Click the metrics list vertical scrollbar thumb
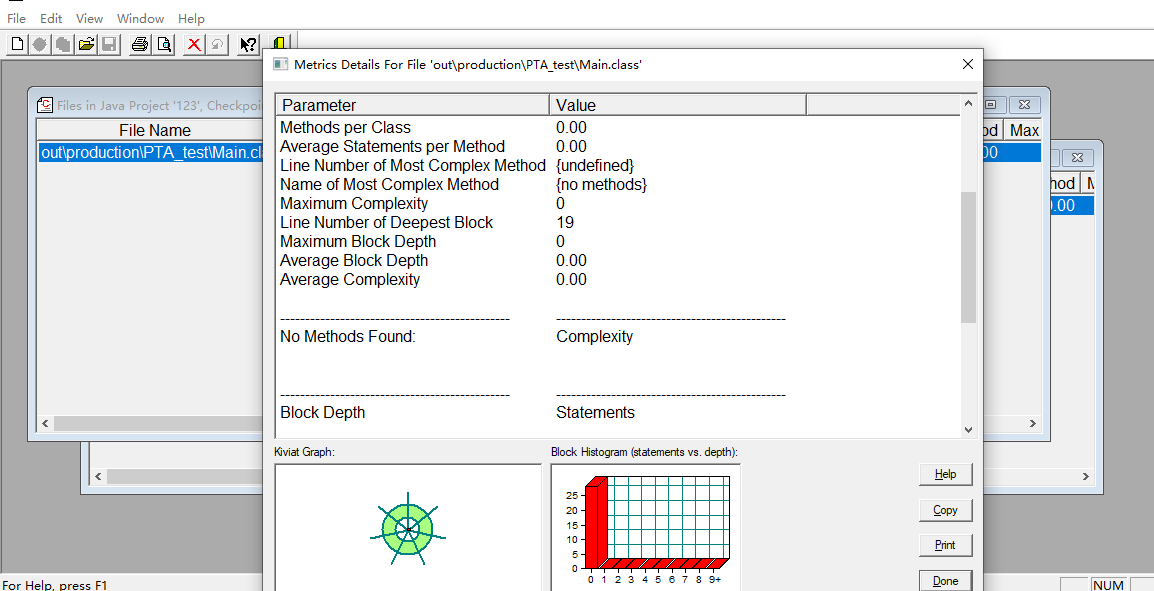1154x591 pixels. 969,257
